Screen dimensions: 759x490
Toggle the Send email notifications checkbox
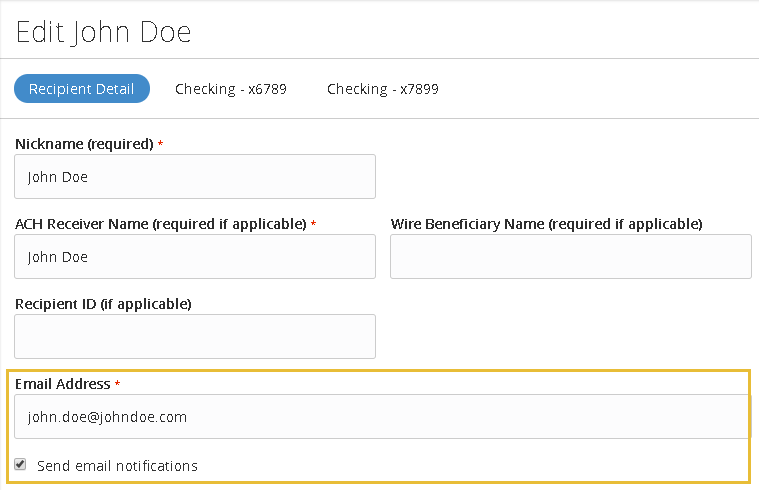(x=20, y=465)
